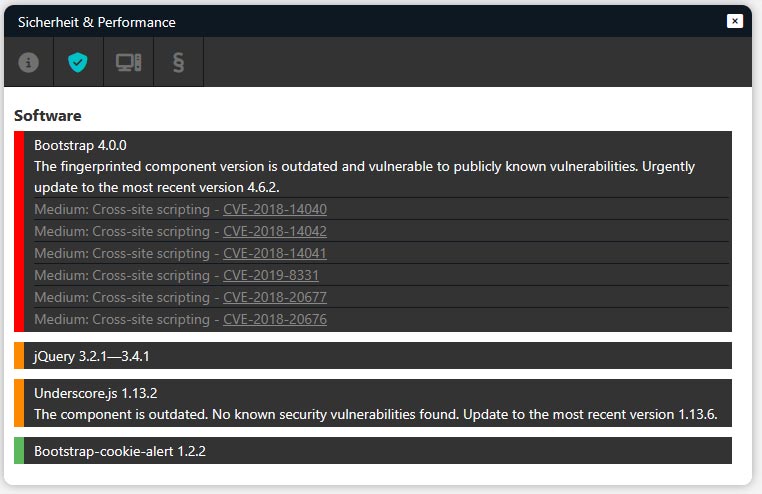Viewport: 762px width, 494px height.
Task: Open CVE-2018-14042 link
Action: tap(274, 231)
